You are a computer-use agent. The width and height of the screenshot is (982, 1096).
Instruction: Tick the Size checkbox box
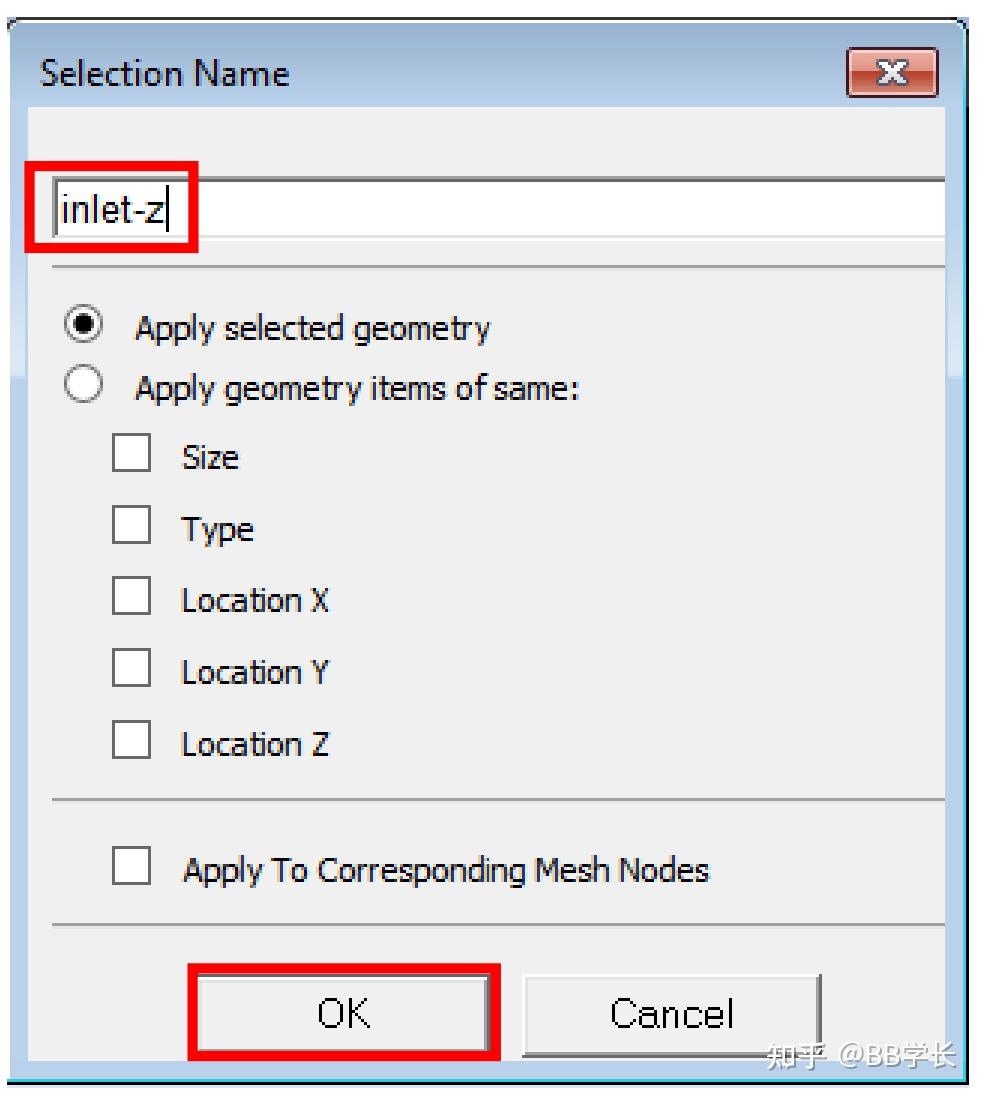point(131,455)
